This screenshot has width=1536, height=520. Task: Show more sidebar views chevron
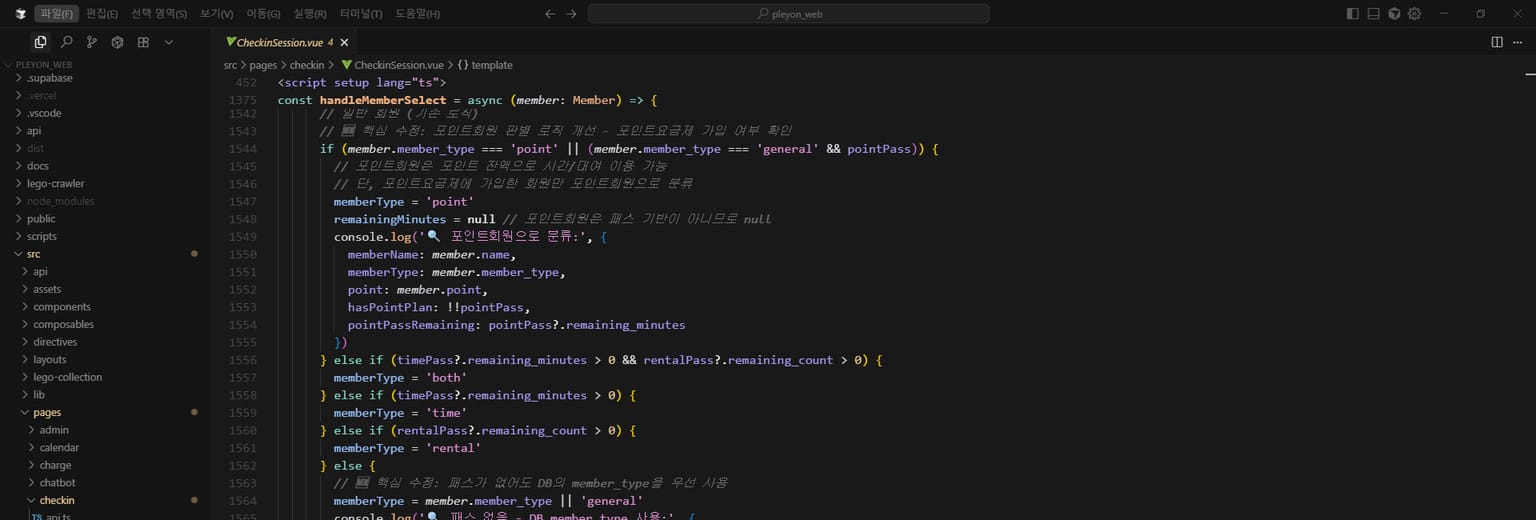coord(169,42)
